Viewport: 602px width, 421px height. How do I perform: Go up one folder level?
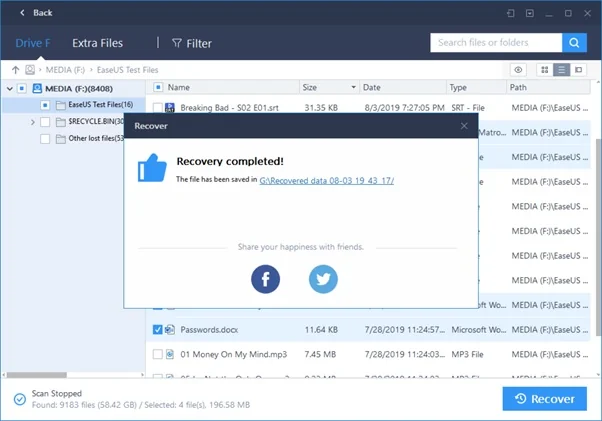[14, 70]
